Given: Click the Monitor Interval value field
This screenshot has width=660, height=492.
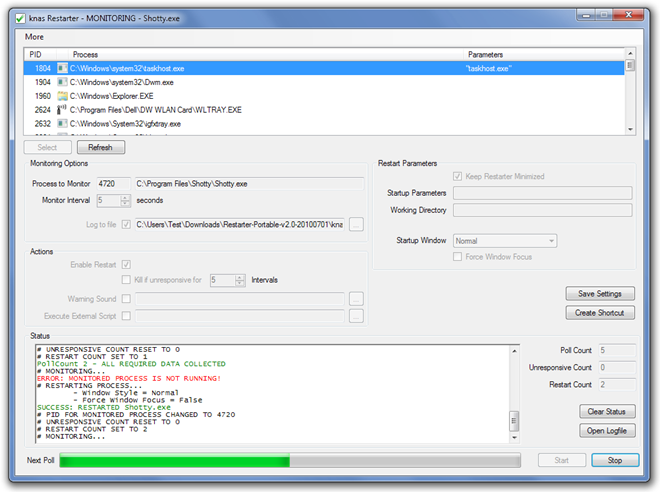Looking at the screenshot, I should coord(109,200).
